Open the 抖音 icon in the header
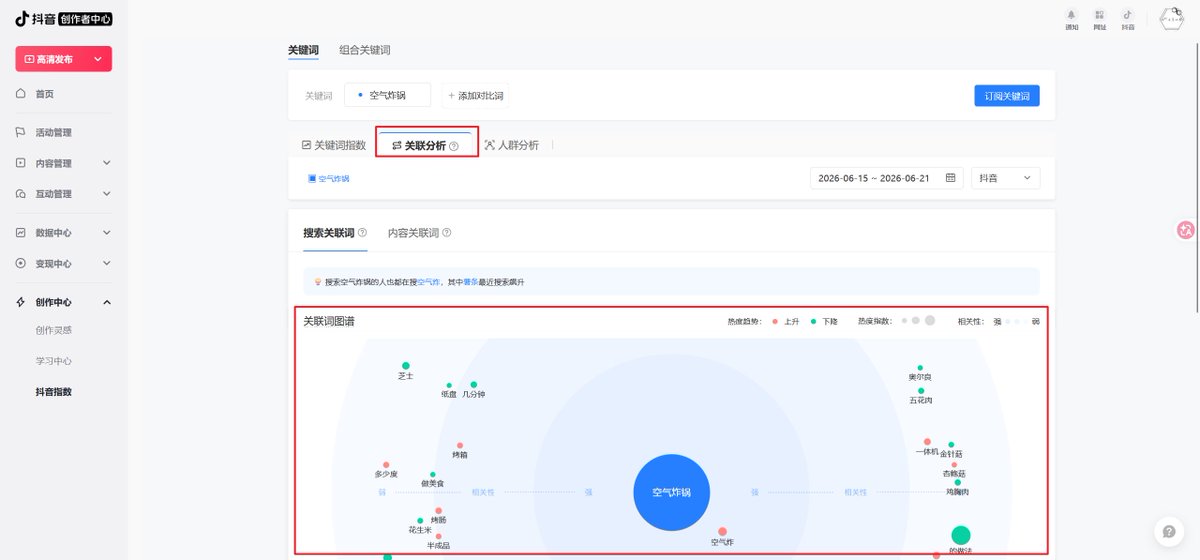 tap(1128, 15)
